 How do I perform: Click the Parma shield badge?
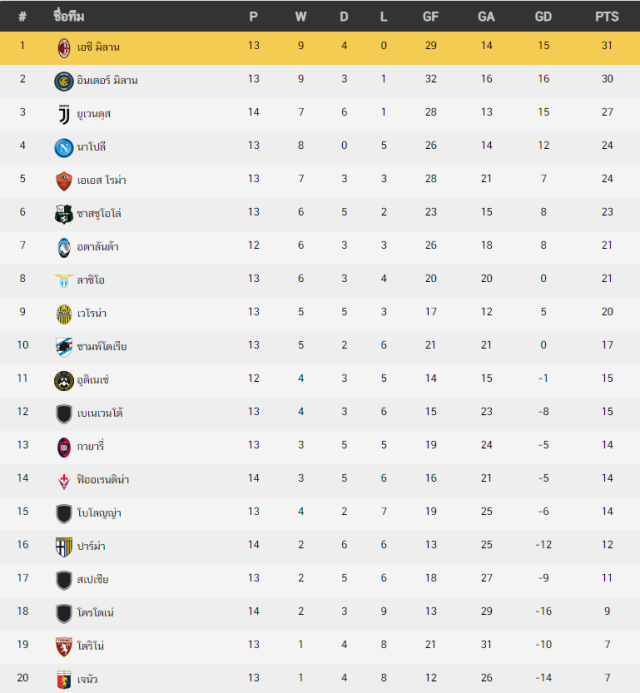pyautogui.click(x=64, y=547)
